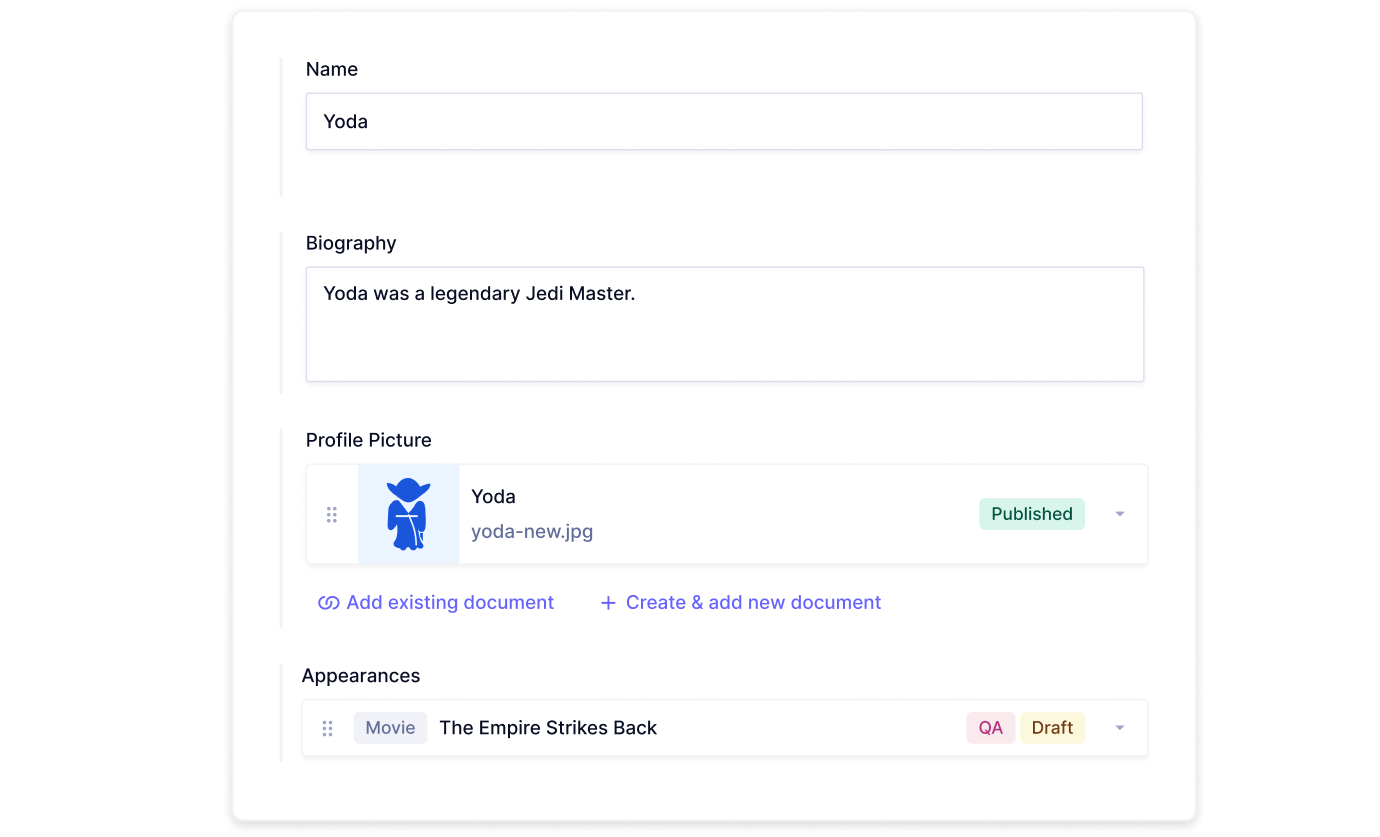1380x837 pixels.
Task: Select Create & add new document text
Action: 753,603
